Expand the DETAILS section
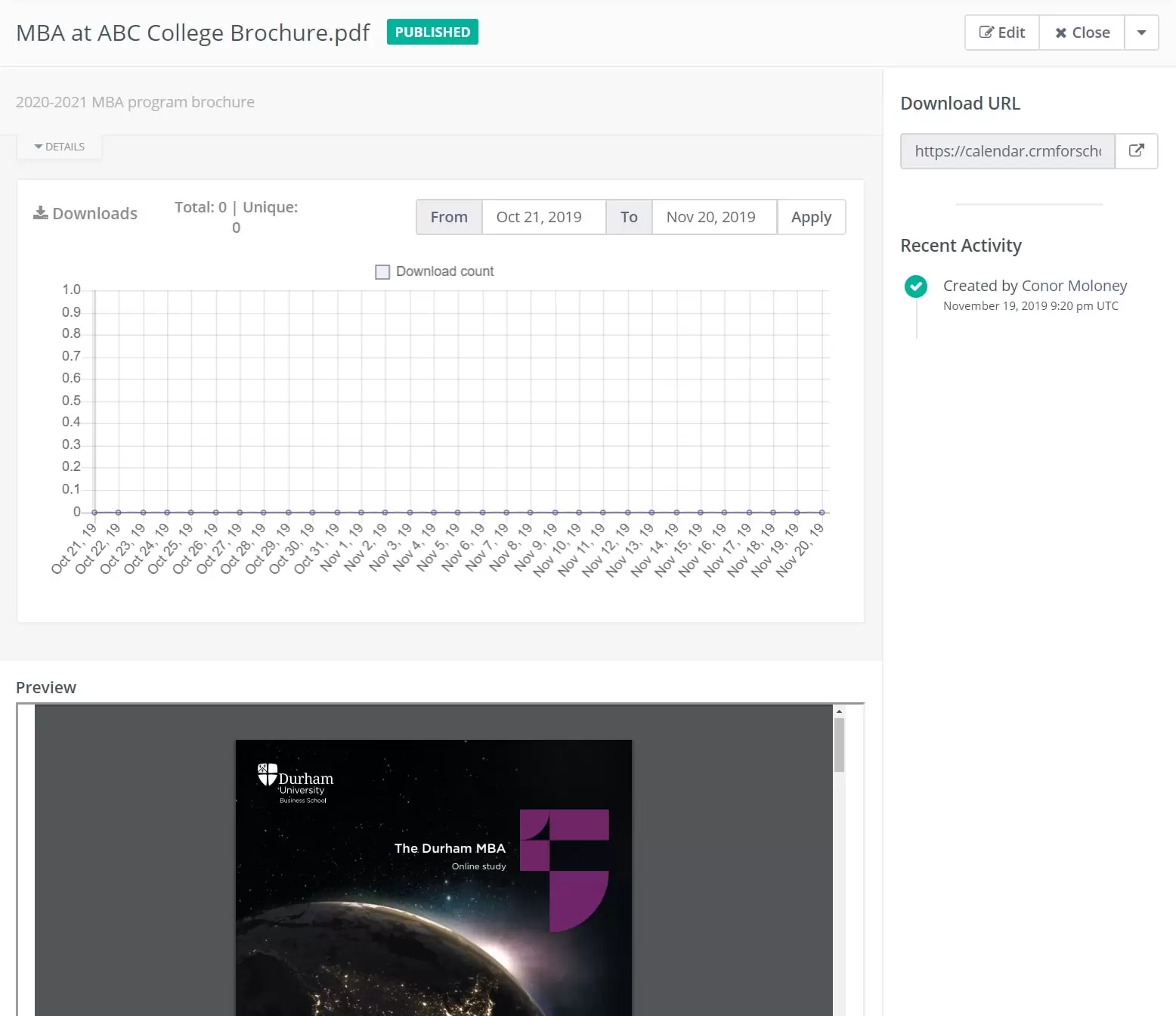Viewport: 1176px width, 1016px height. point(59,147)
